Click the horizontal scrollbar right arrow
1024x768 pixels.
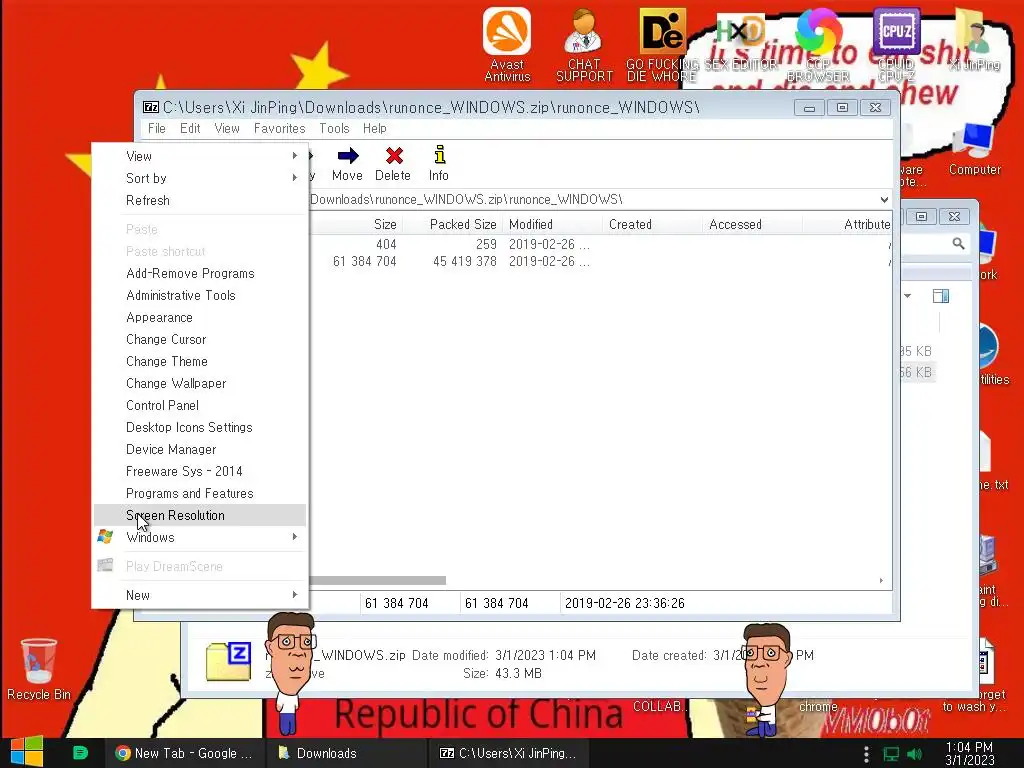(881, 580)
